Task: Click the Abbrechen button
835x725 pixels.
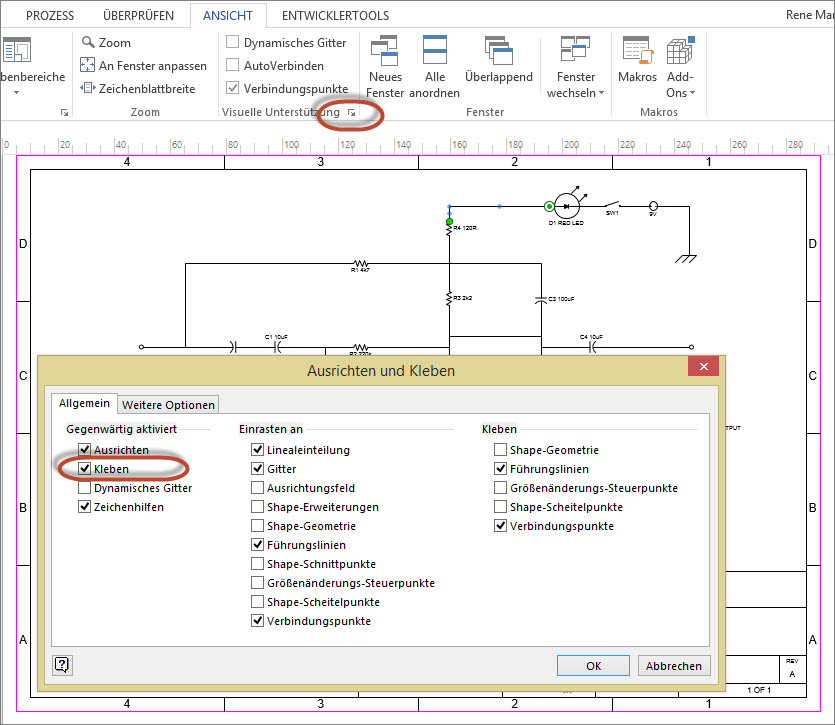Action: pyautogui.click(x=674, y=665)
